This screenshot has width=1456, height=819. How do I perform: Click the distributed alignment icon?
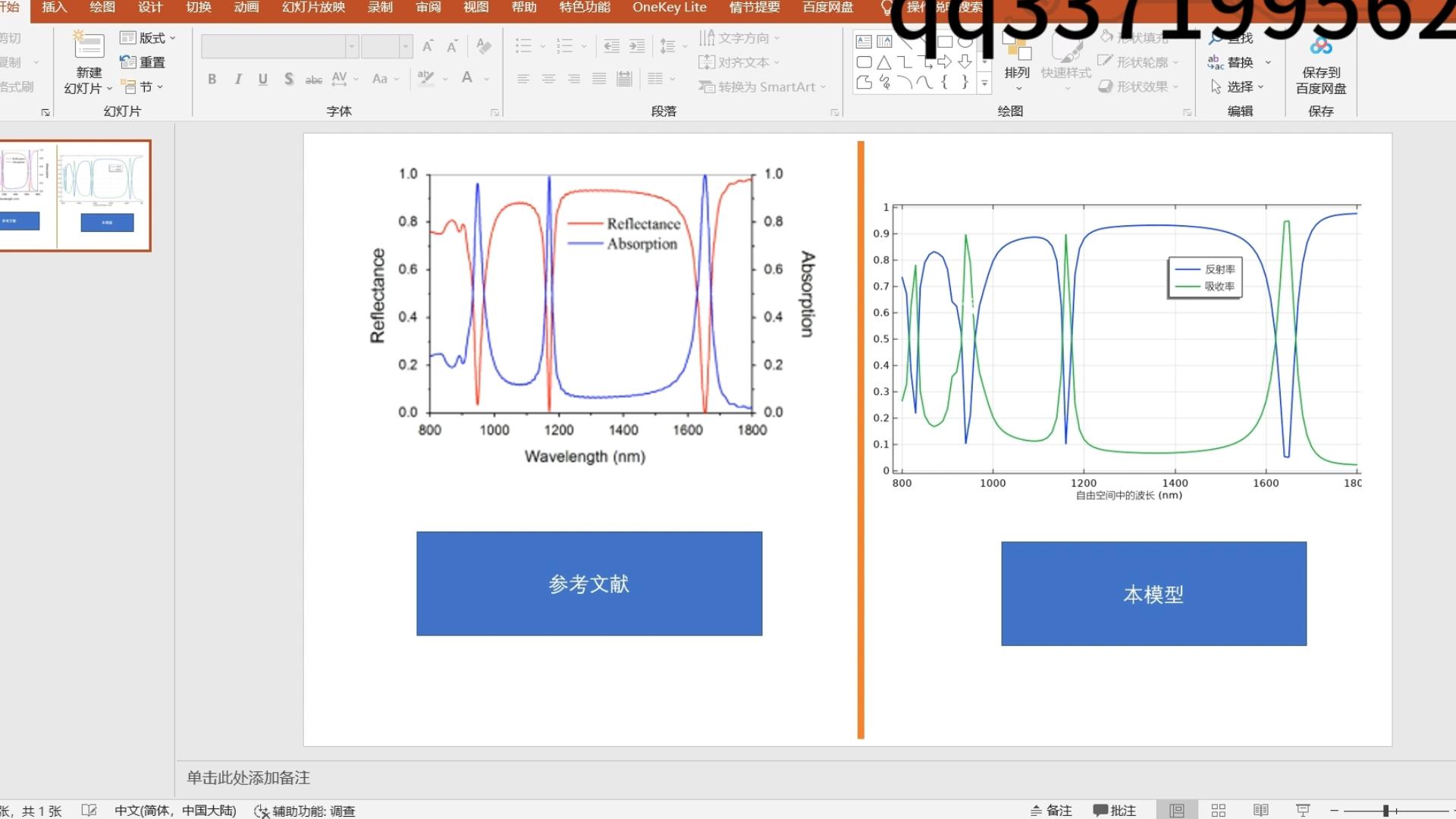(624, 79)
